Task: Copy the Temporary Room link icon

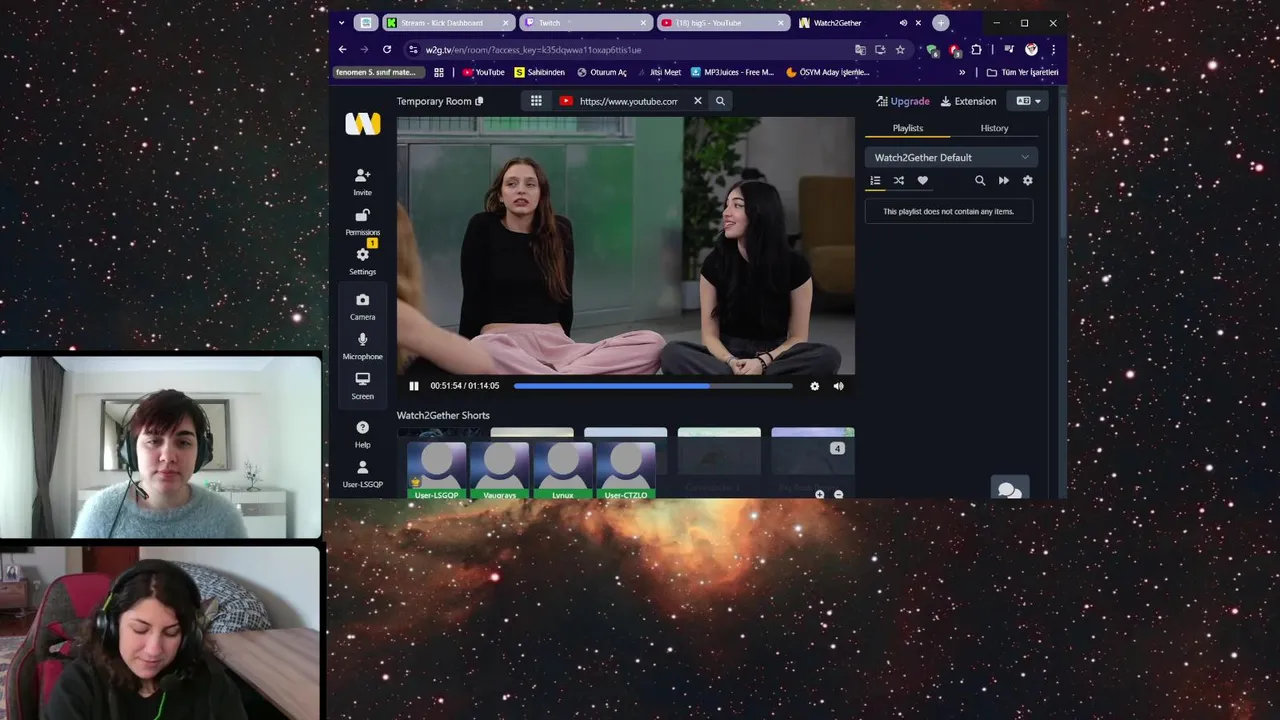Action: click(479, 101)
